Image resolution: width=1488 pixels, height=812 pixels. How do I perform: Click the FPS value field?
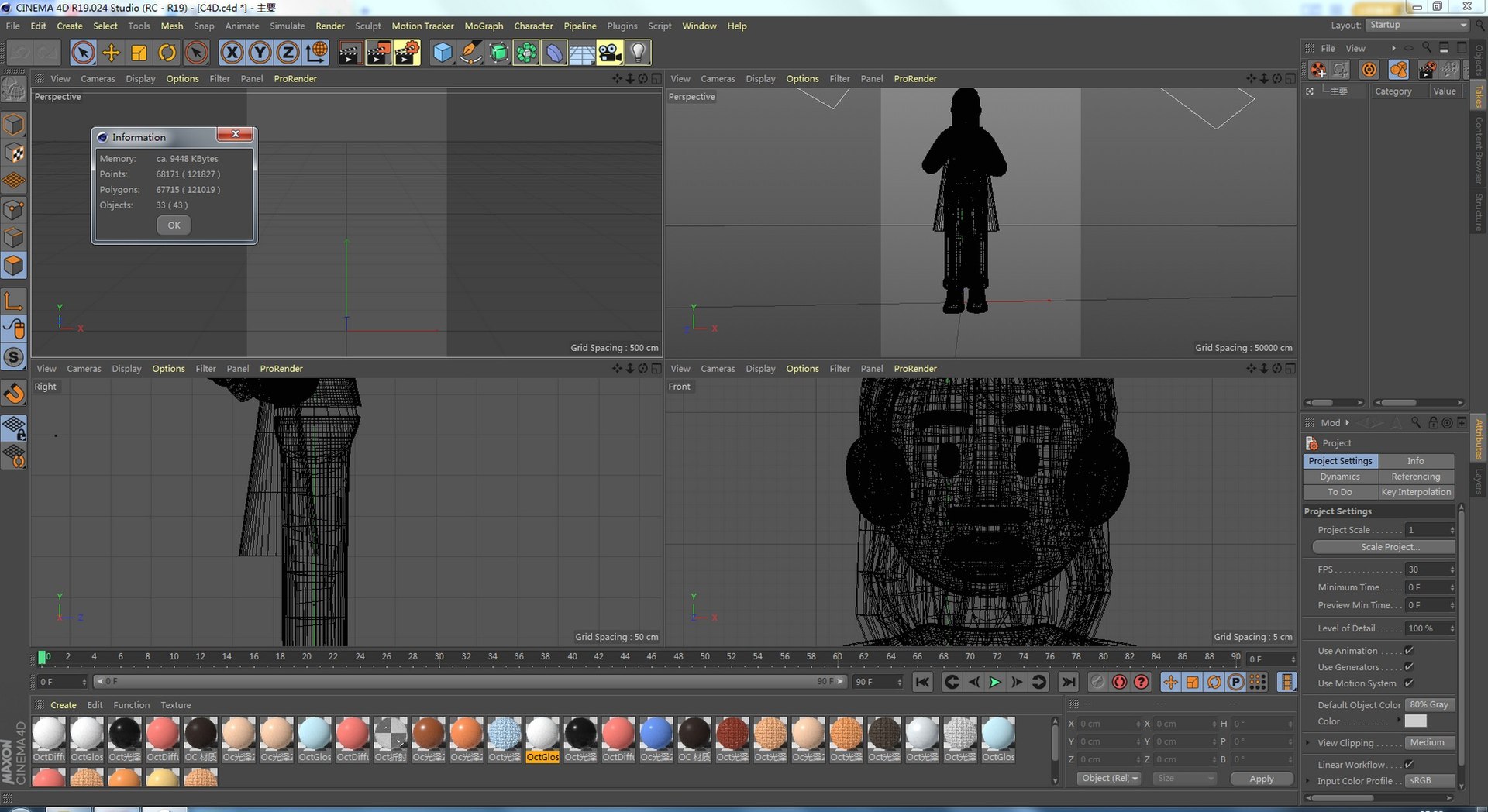(x=1427, y=569)
